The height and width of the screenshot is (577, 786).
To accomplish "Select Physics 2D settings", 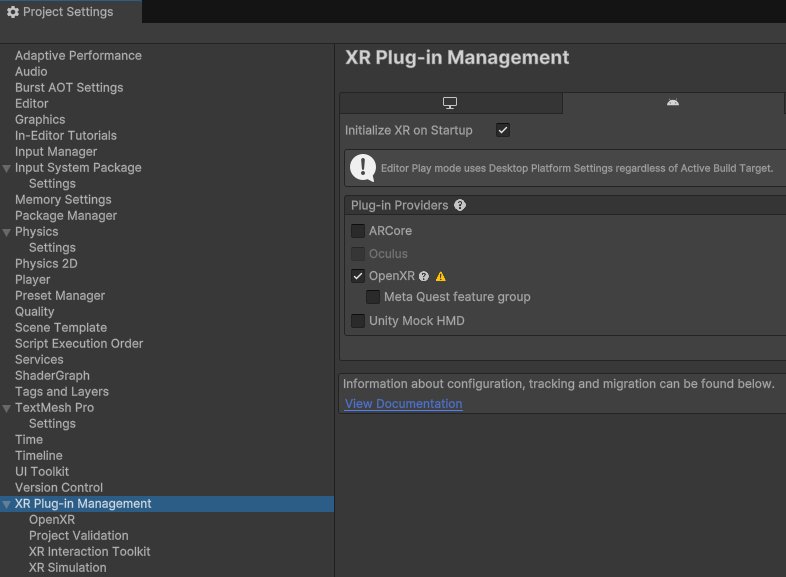I will (x=46, y=264).
